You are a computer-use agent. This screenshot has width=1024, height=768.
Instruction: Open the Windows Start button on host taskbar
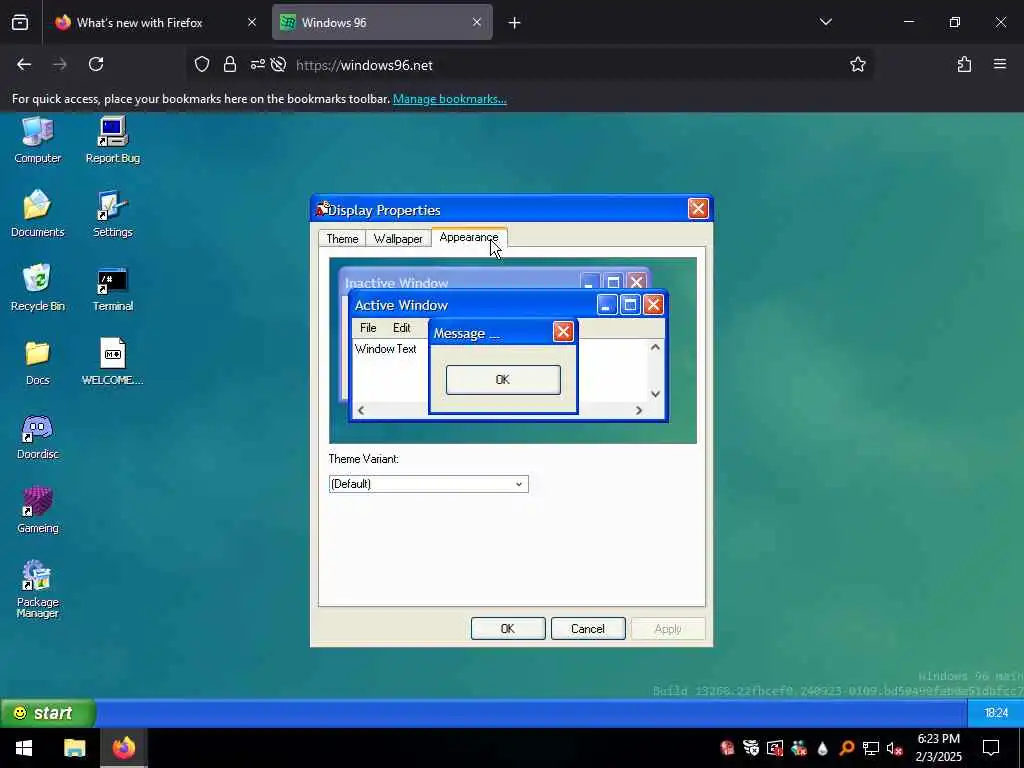[x=24, y=748]
